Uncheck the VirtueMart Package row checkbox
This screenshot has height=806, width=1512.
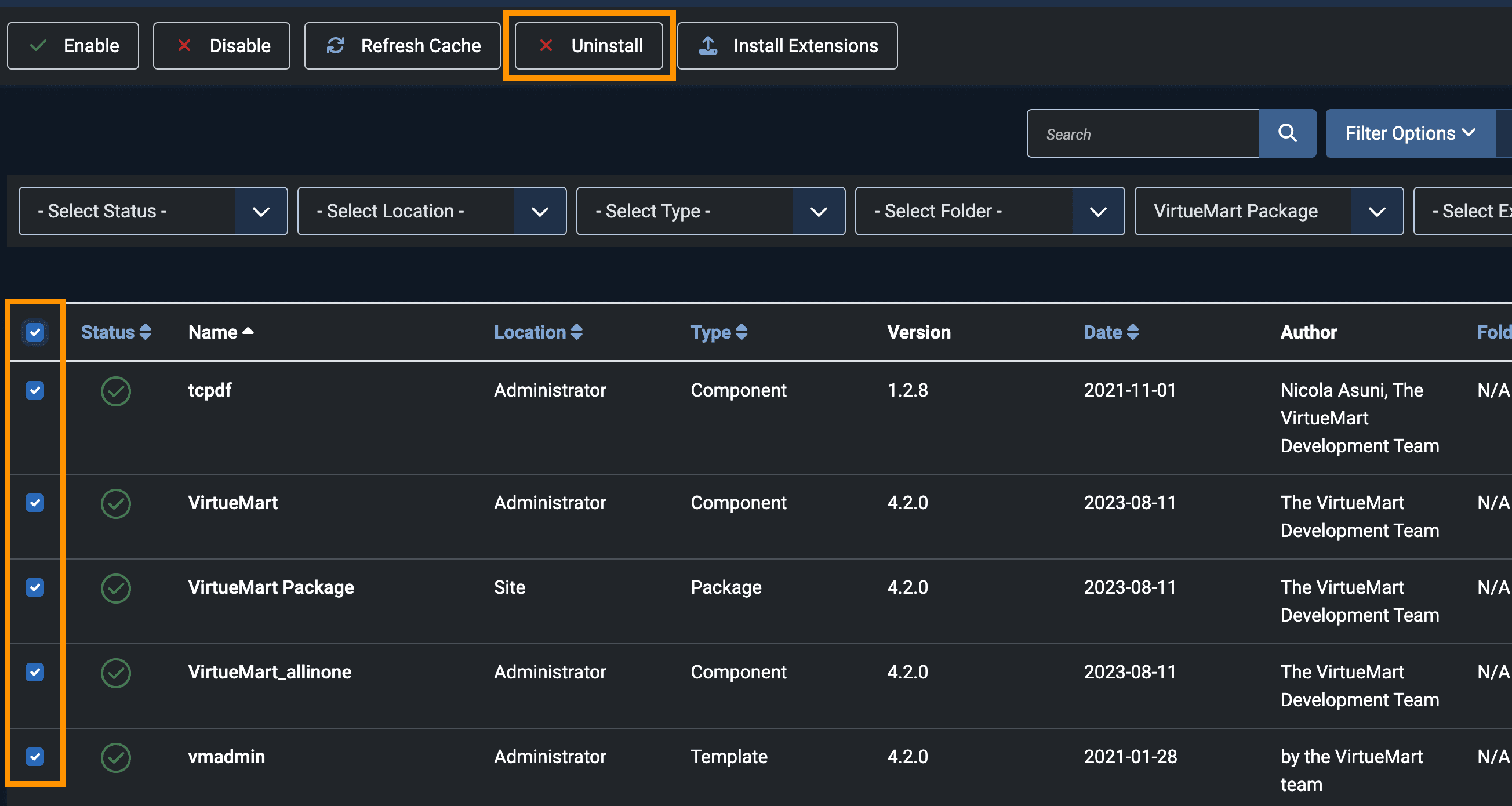coord(35,587)
